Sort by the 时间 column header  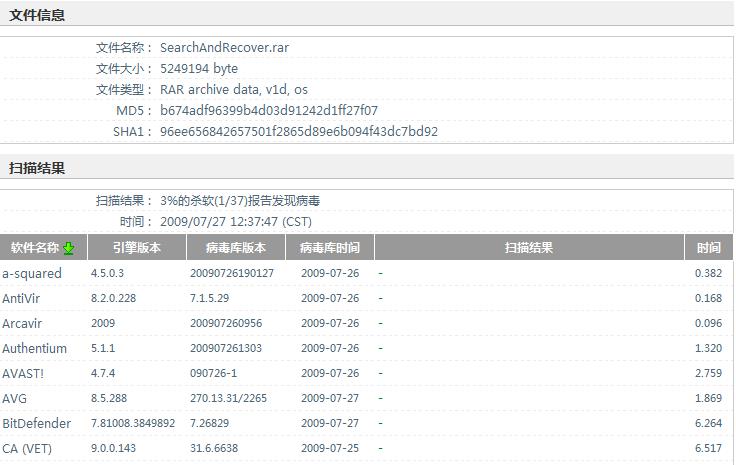tap(709, 248)
